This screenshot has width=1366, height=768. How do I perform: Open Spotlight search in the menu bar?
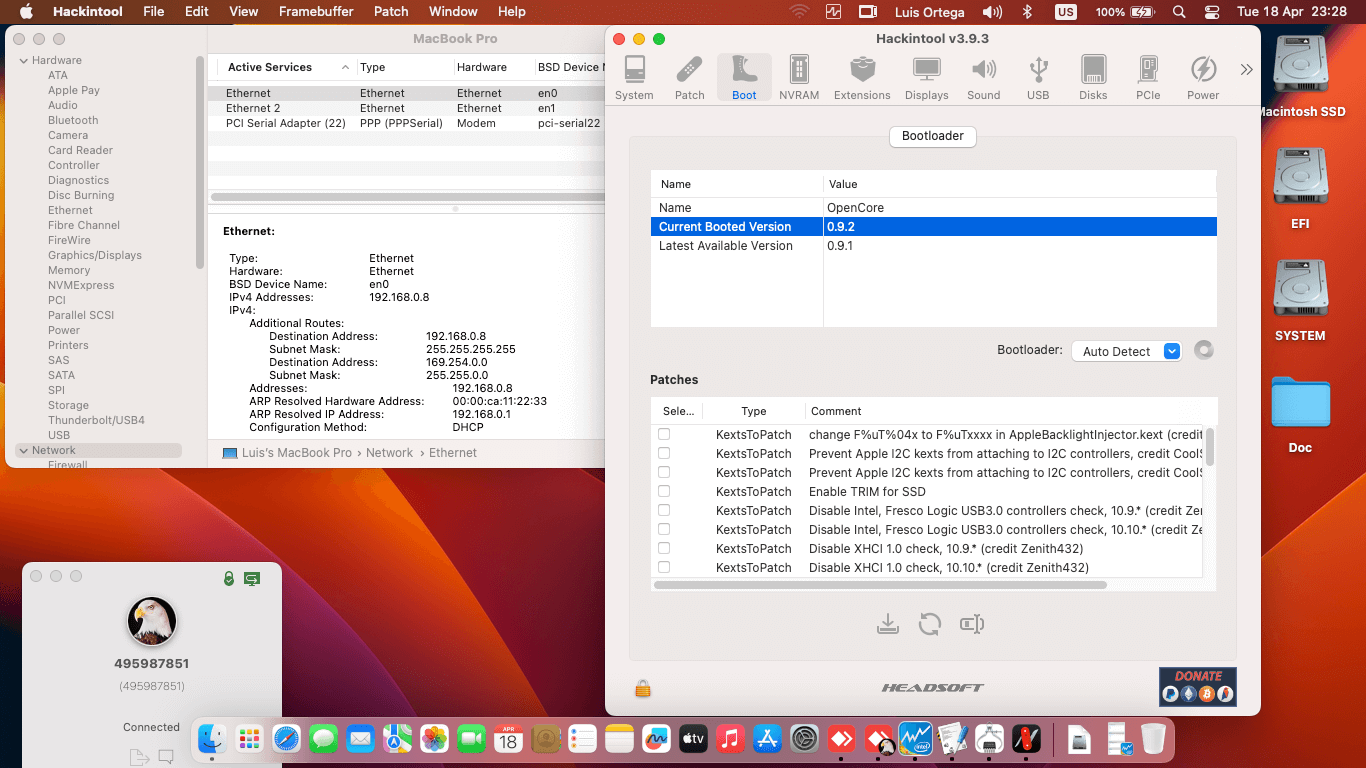point(1180,12)
